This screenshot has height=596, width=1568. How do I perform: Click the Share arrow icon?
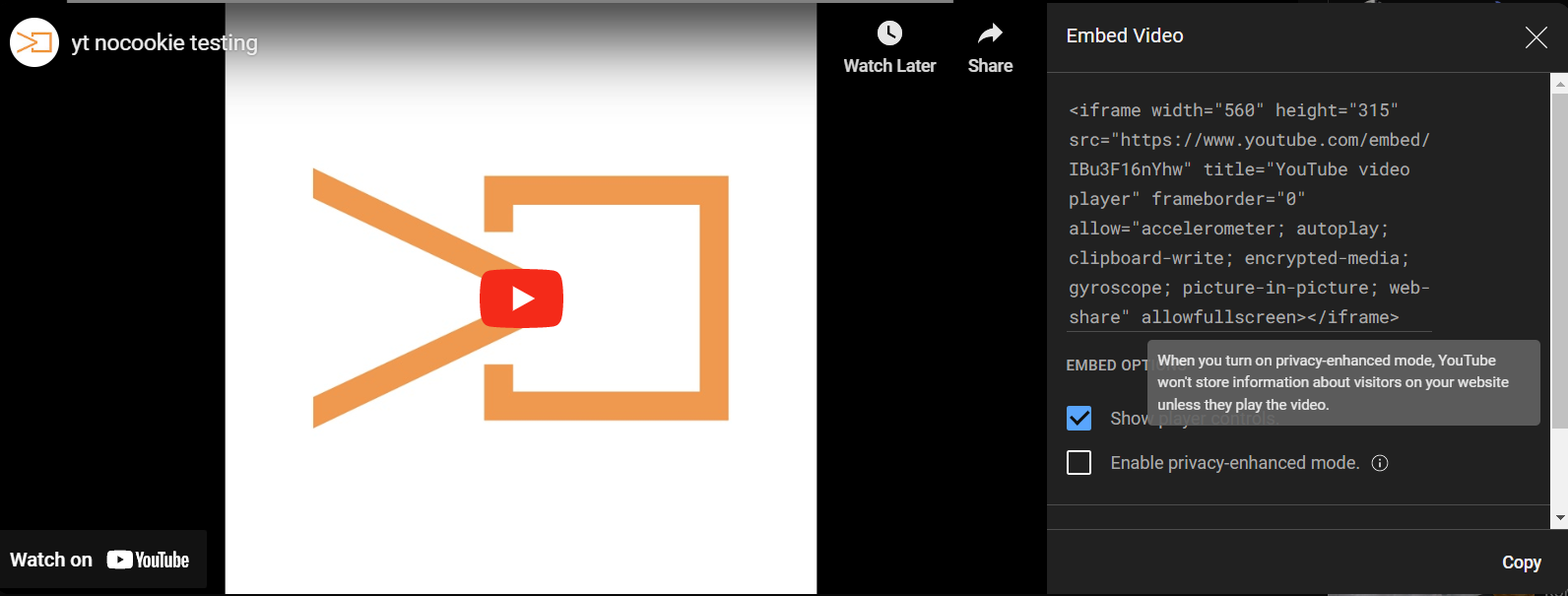pos(990,33)
